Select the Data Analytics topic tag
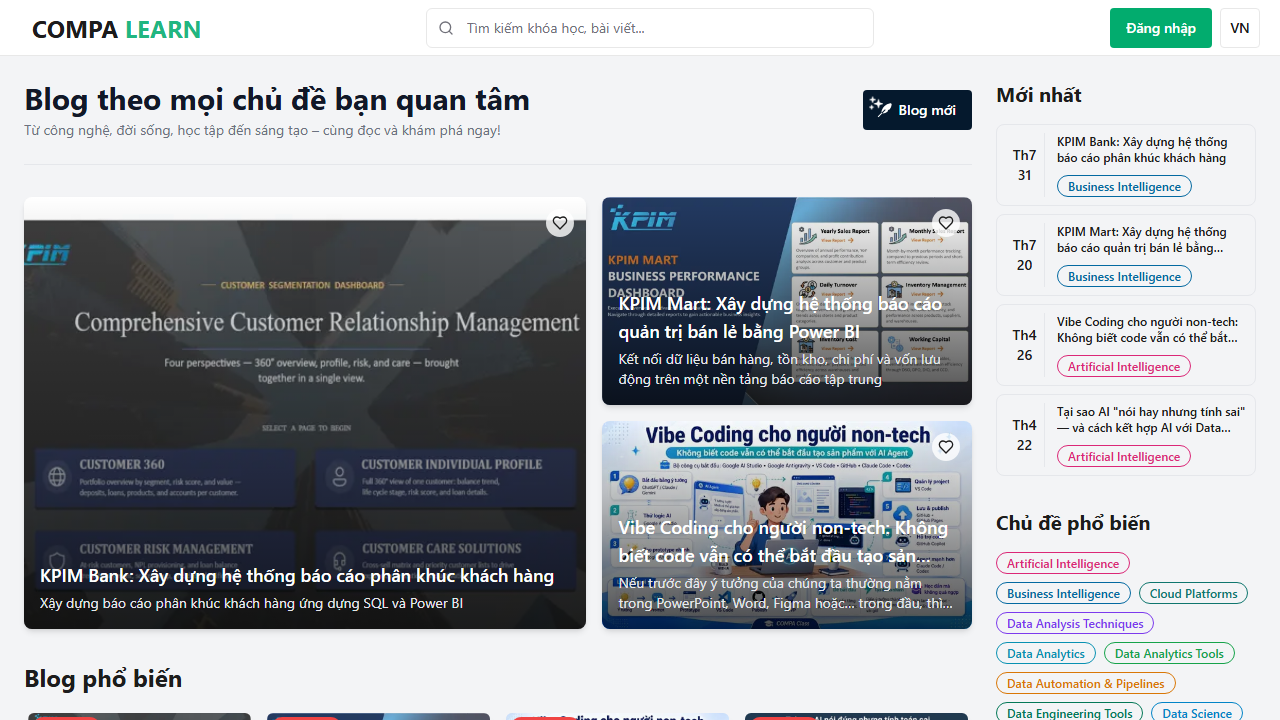 click(1046, 654)
